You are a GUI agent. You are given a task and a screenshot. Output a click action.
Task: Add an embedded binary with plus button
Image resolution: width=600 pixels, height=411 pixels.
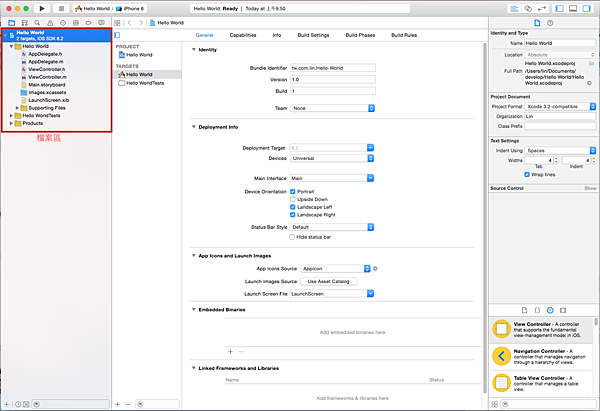point(230,351)
